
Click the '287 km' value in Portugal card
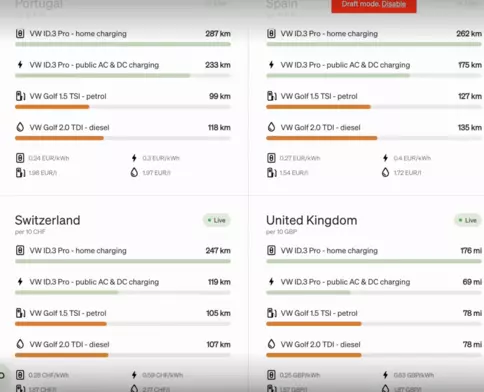(218, 34)
